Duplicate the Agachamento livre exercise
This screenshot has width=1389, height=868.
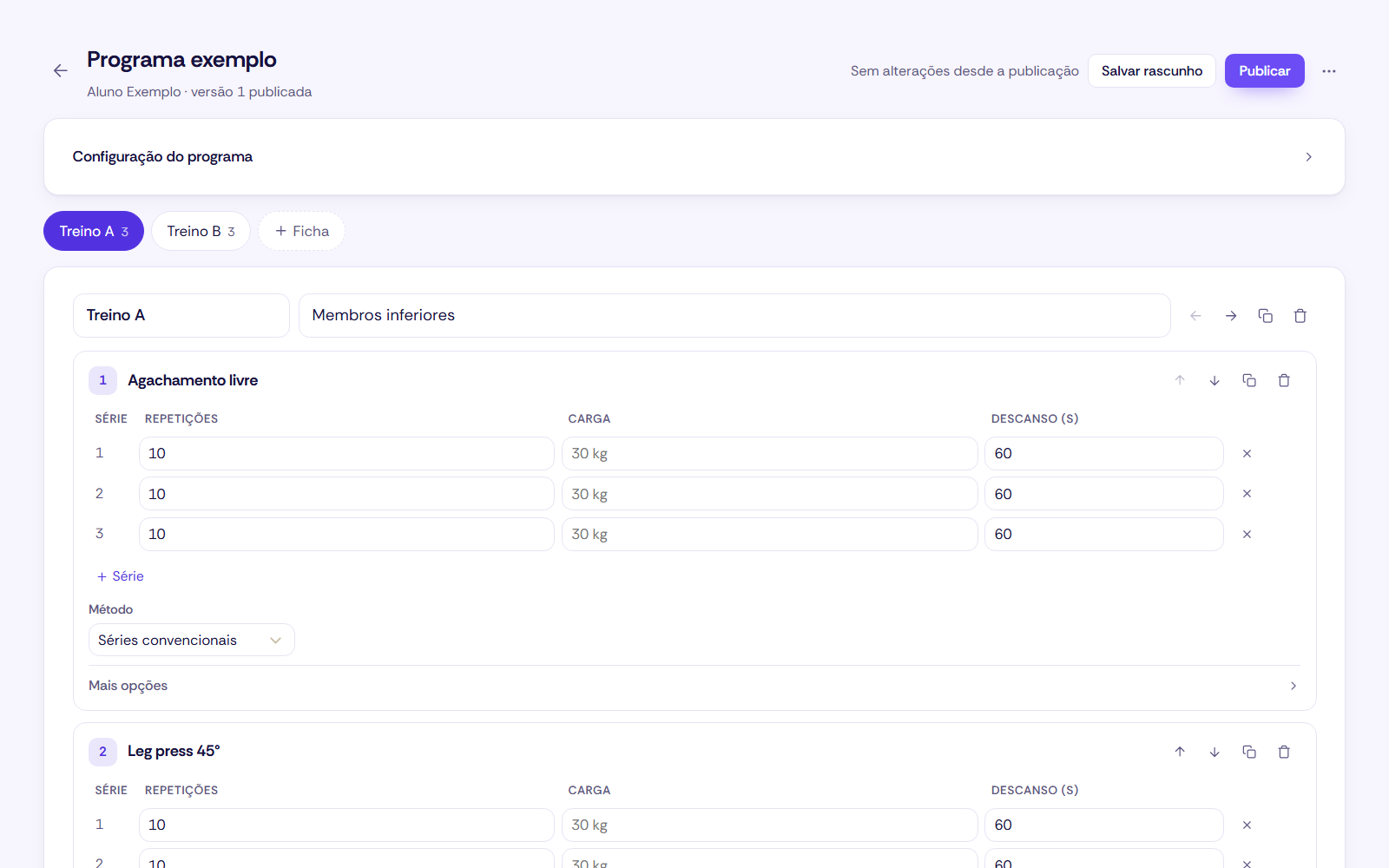1249,380
